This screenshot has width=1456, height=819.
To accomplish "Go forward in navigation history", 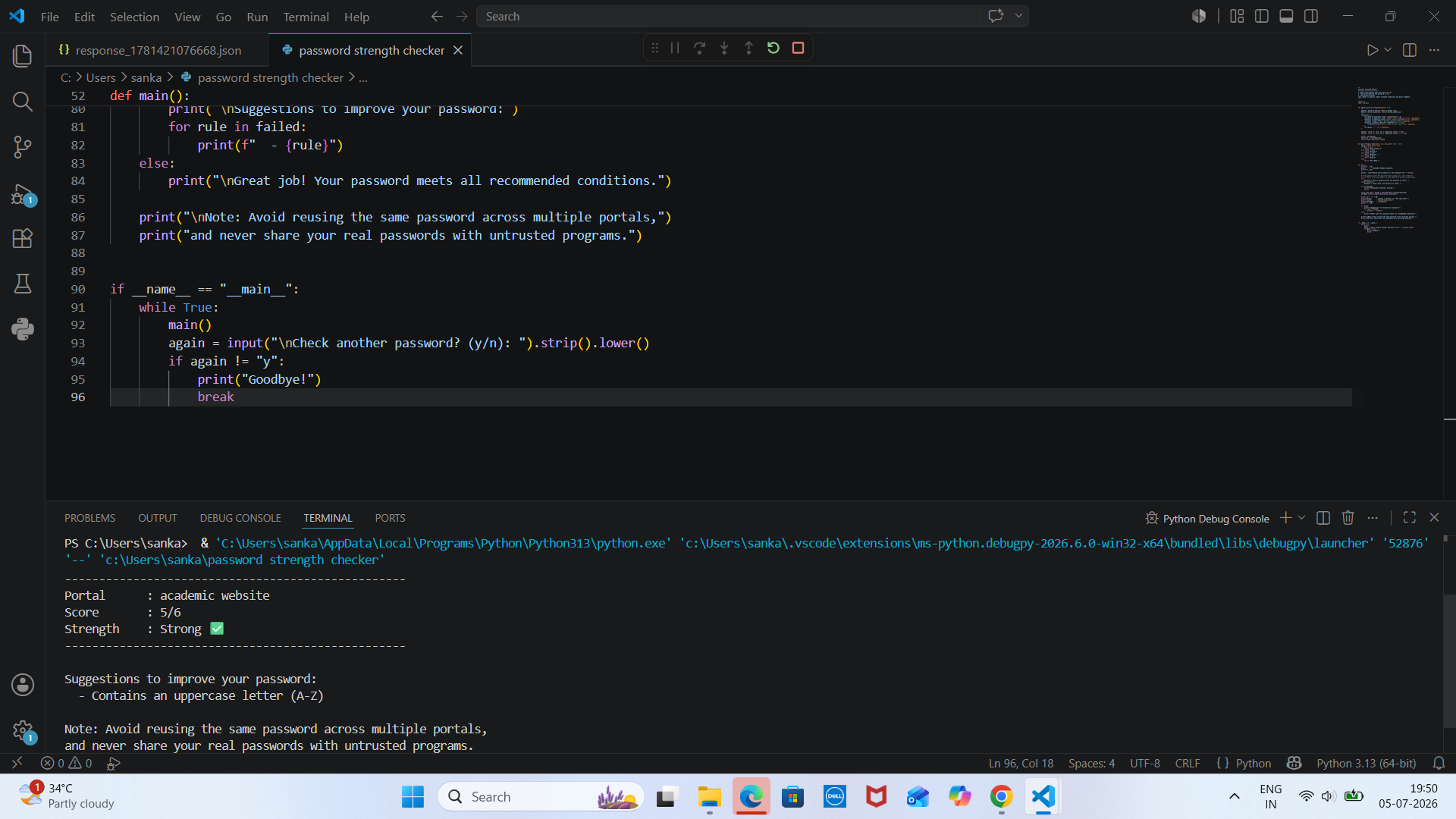I will pyautogui.click(x=462, y=16).
